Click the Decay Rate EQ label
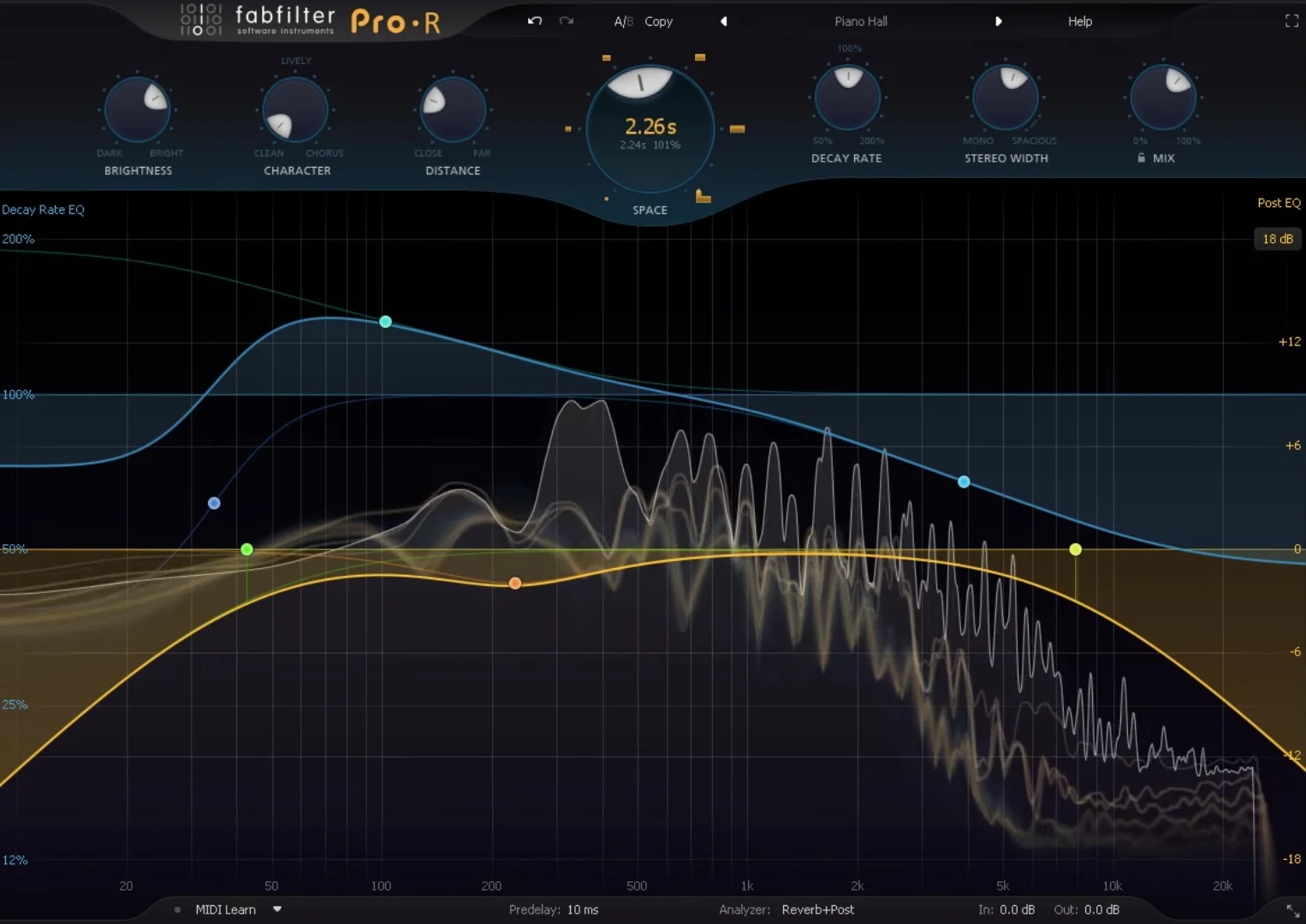 pyautogui.click(x=44, y=210)
